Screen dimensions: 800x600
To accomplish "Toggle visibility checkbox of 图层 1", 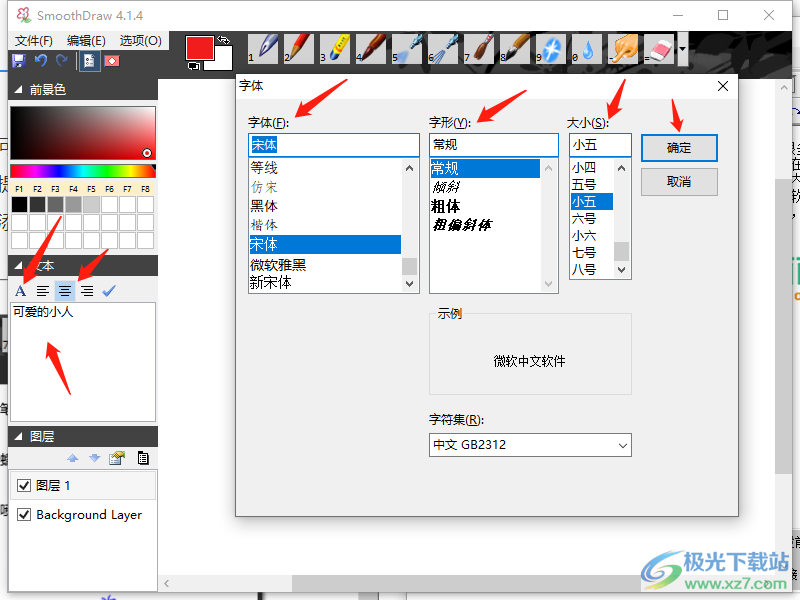I will (24, 485).
